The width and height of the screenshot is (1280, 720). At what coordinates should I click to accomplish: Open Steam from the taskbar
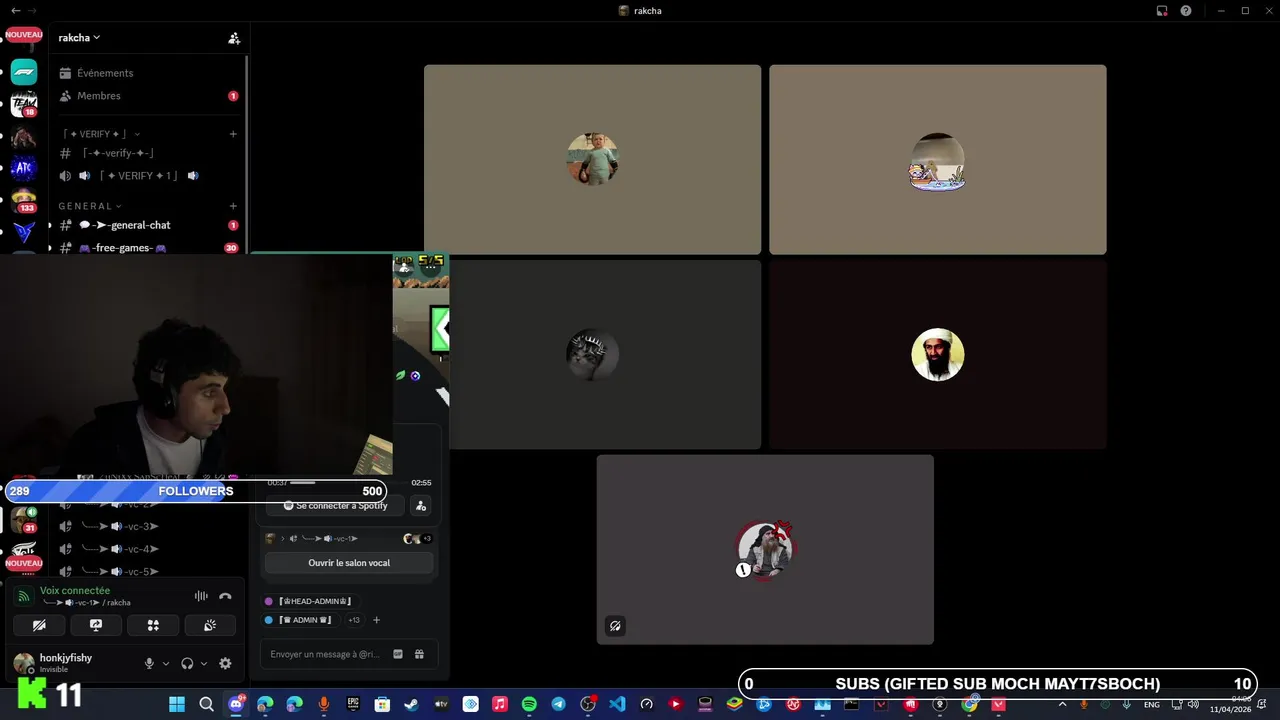point(412,704)
